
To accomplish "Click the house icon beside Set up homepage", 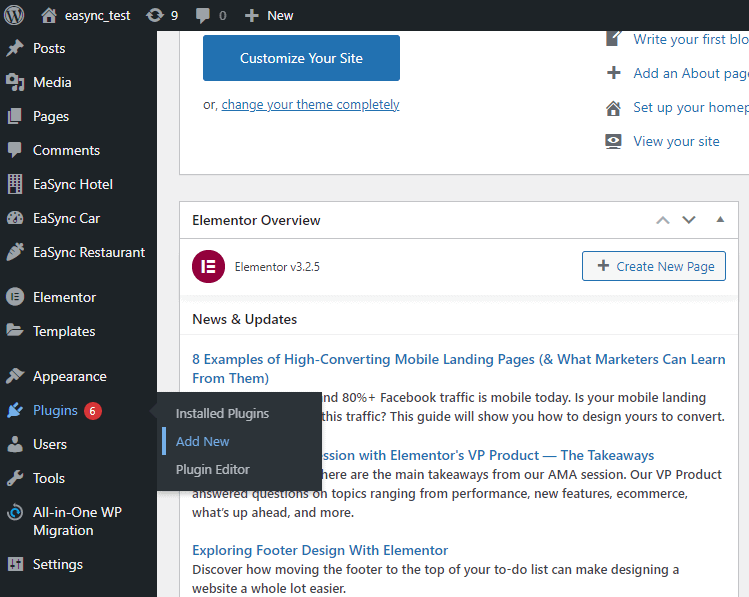I will click(613, 108).
